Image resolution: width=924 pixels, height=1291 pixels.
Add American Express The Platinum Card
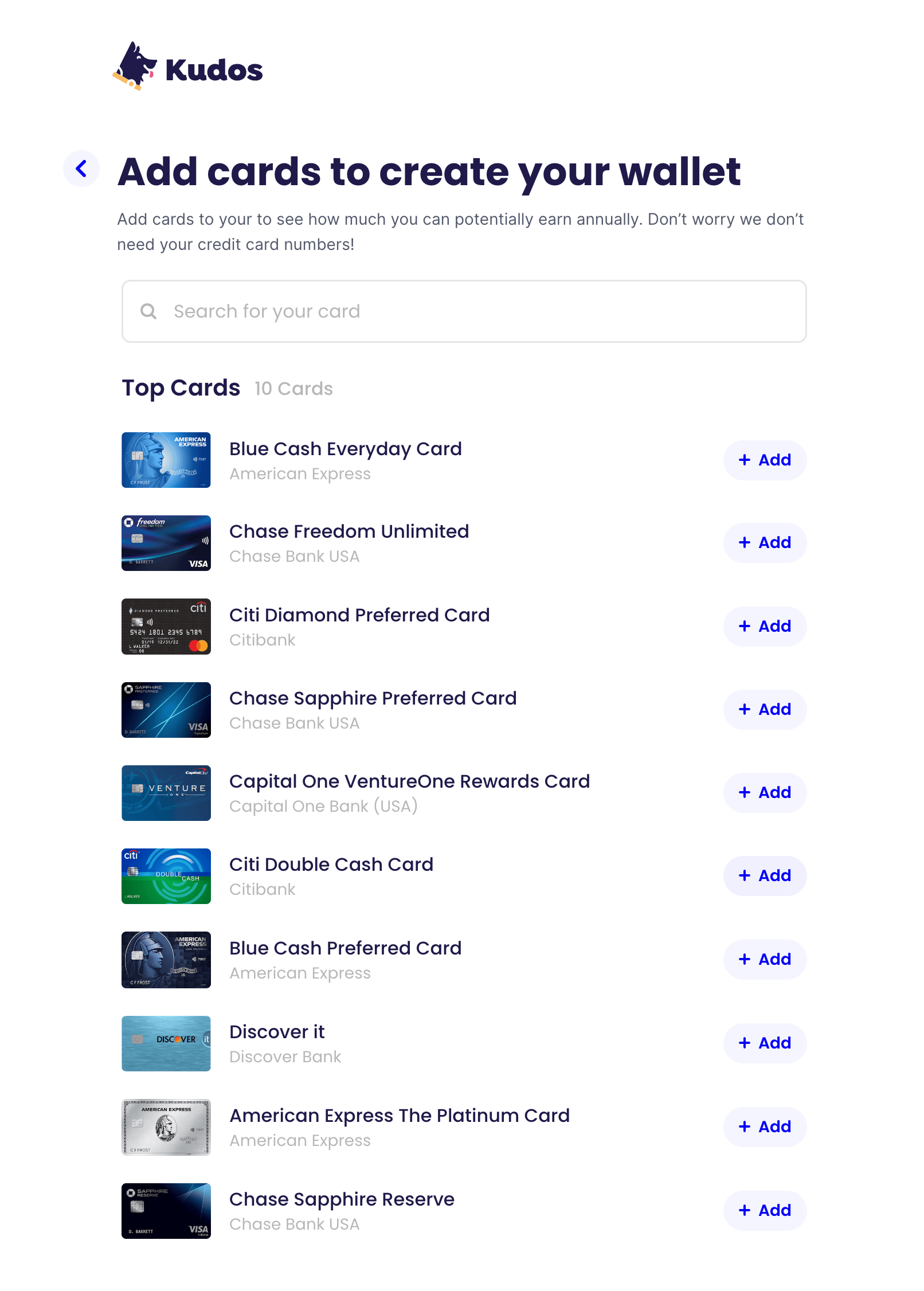point(764,1126)
